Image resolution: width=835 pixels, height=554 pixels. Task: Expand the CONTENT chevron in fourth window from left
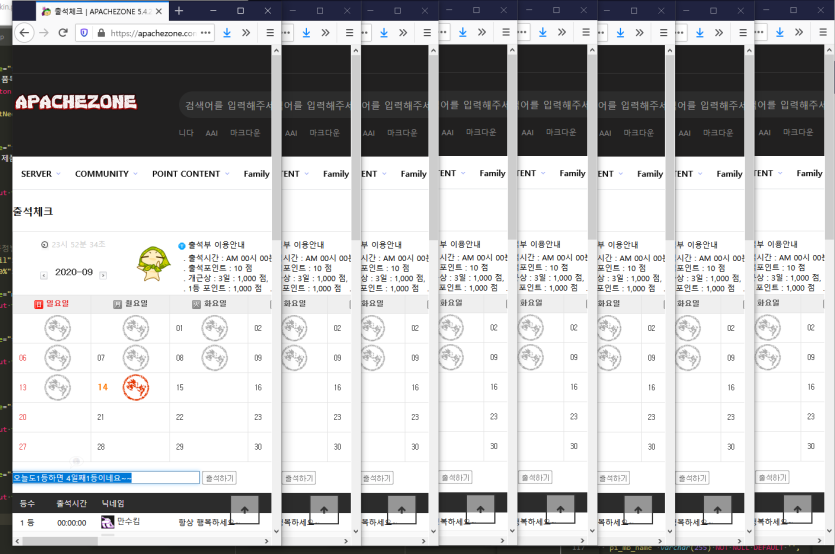pyautogui.click(x=463, y=173)
